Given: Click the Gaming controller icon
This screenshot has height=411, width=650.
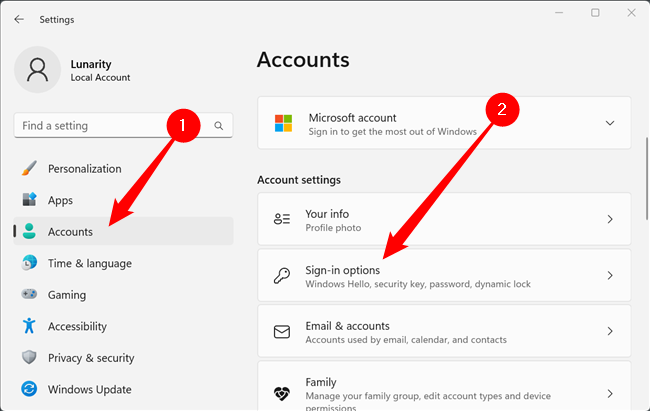Looking at the screenshot, I should pyautogui.click(x=29, y=295).
